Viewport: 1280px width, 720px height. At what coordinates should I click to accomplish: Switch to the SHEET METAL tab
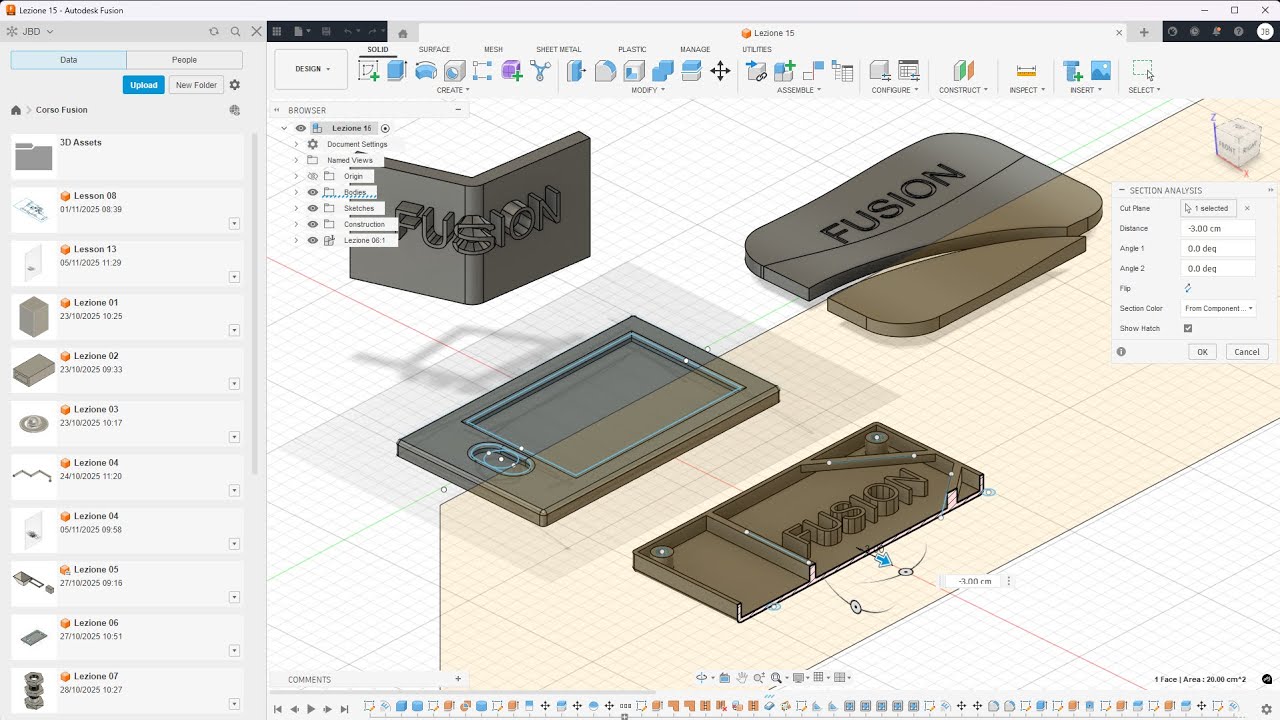tap(558, 49)
